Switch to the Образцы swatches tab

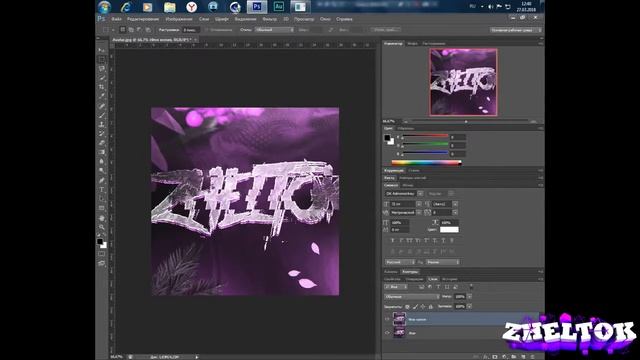point(406,129)
